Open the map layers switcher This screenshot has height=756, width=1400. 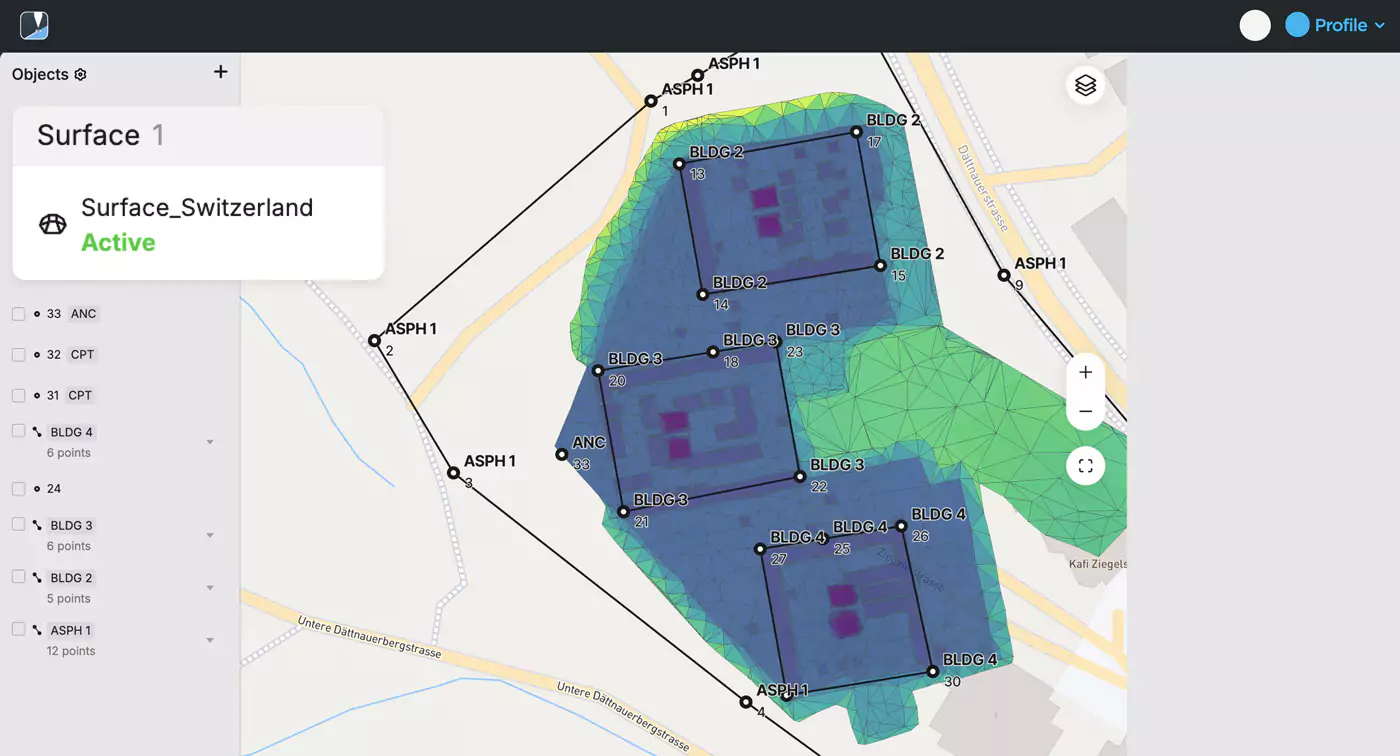tap(1086, 86)
